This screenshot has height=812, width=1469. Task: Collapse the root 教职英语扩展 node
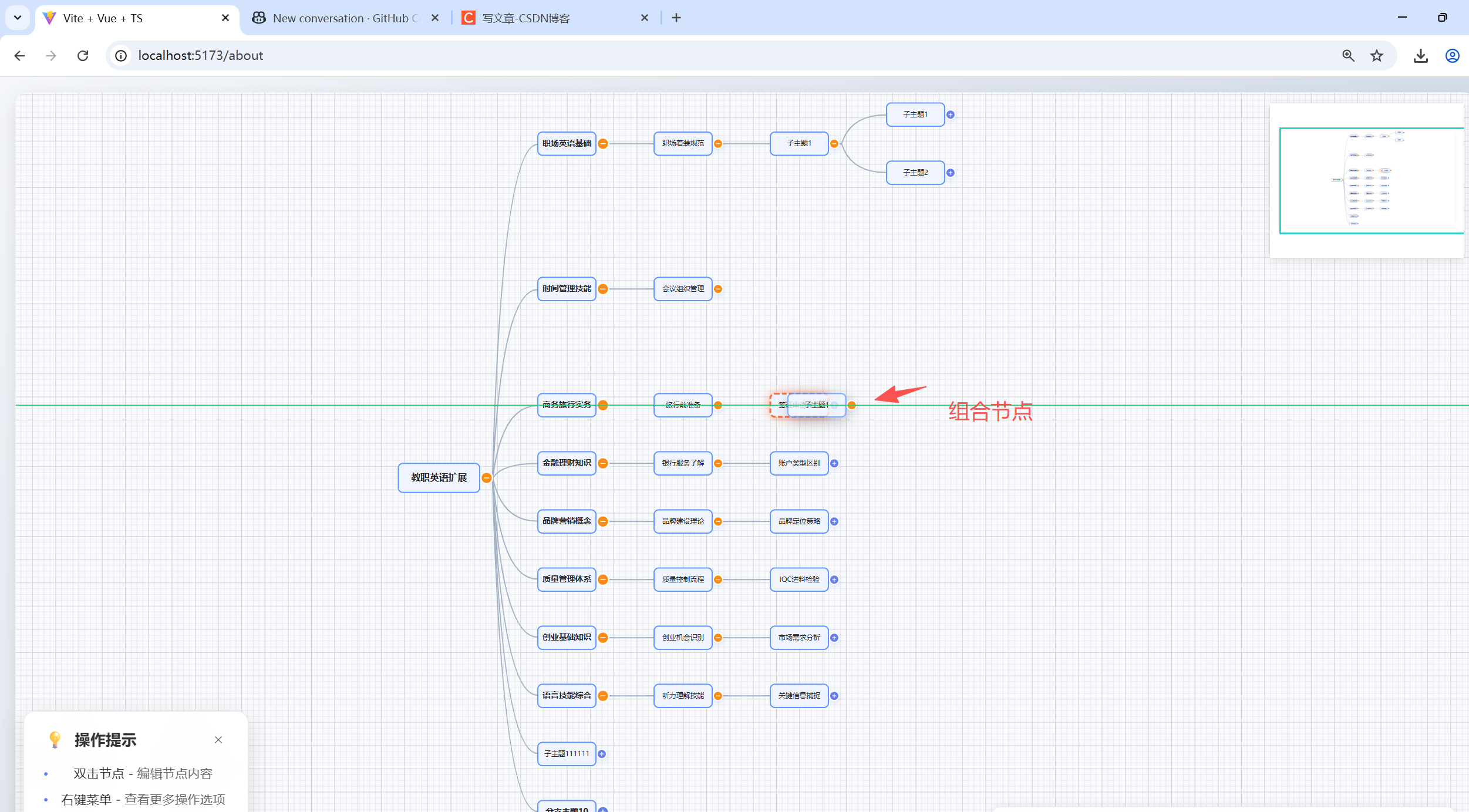[x=486, y=478]
